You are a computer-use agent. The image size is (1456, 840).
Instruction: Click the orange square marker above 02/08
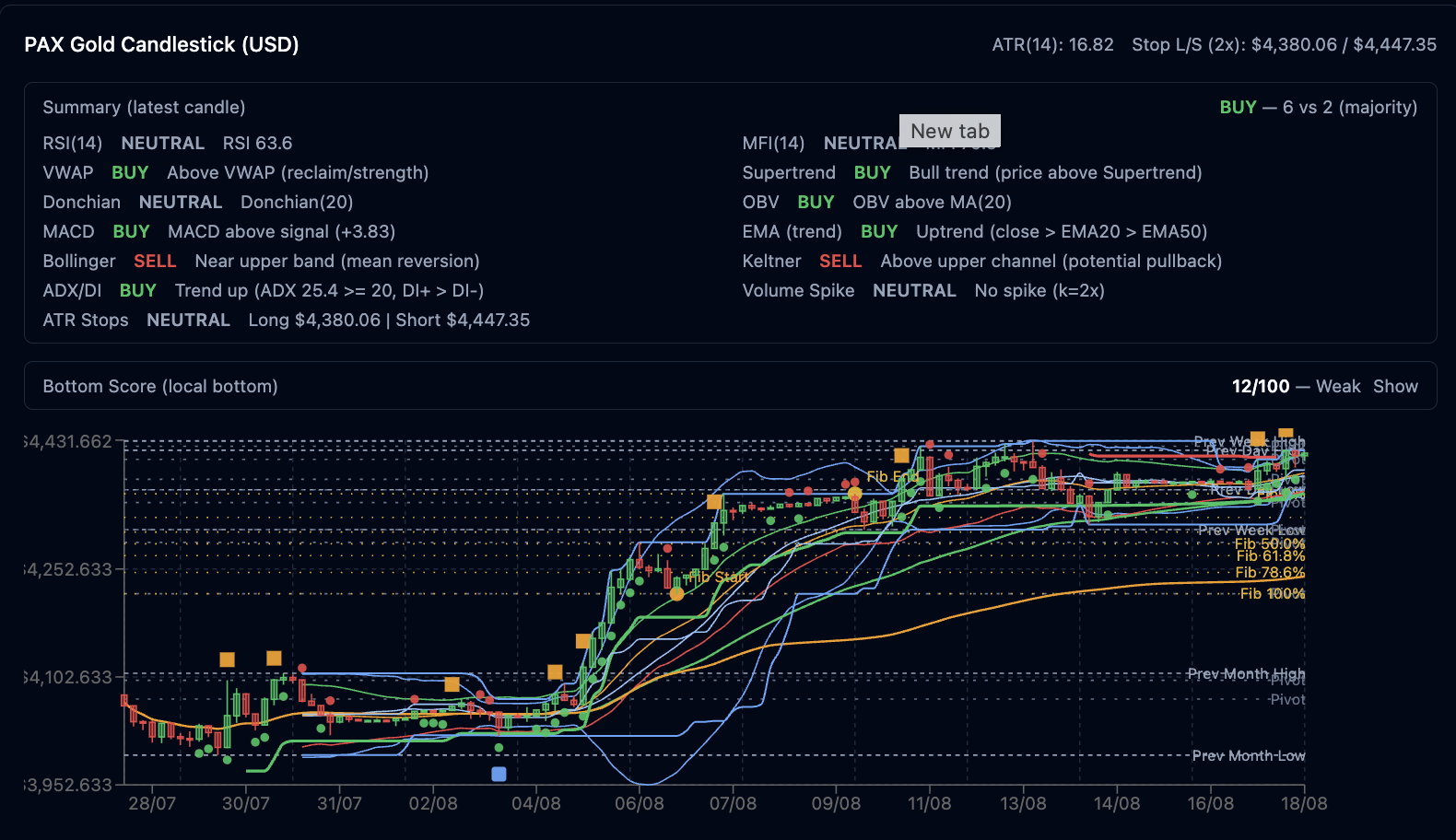coord(452,684)
